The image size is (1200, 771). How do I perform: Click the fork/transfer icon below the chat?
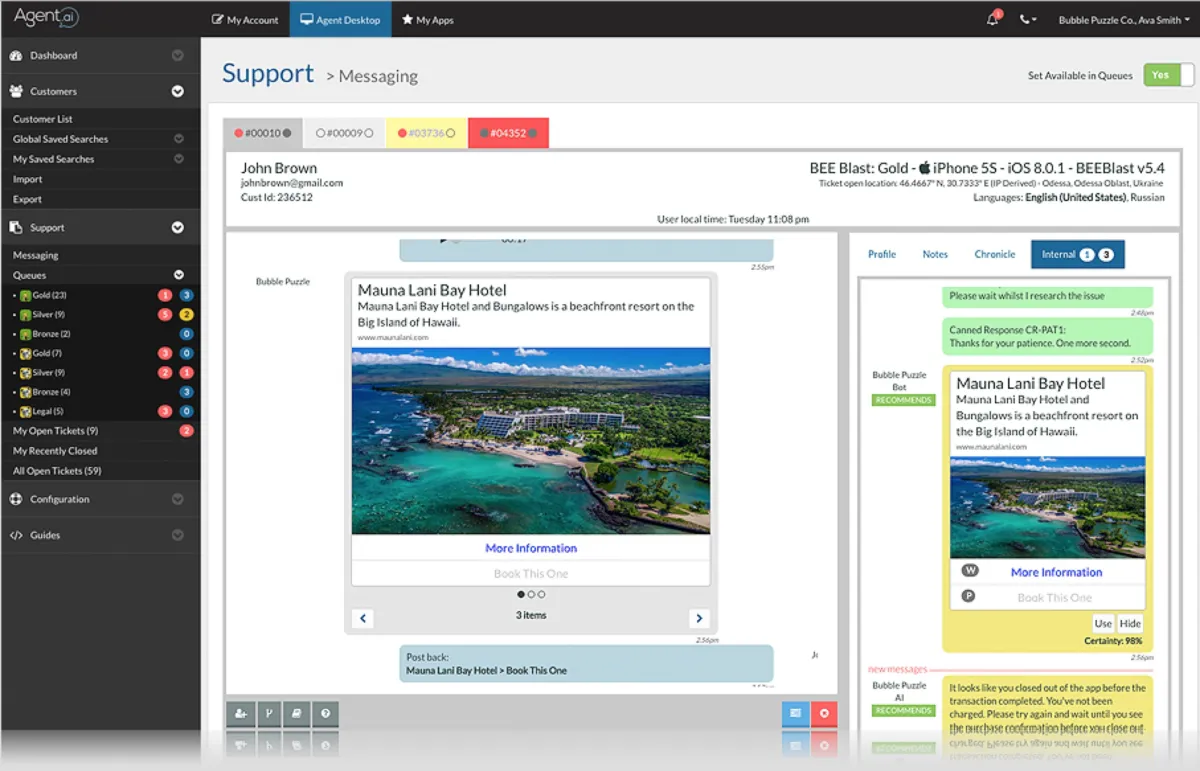[268, 713]
